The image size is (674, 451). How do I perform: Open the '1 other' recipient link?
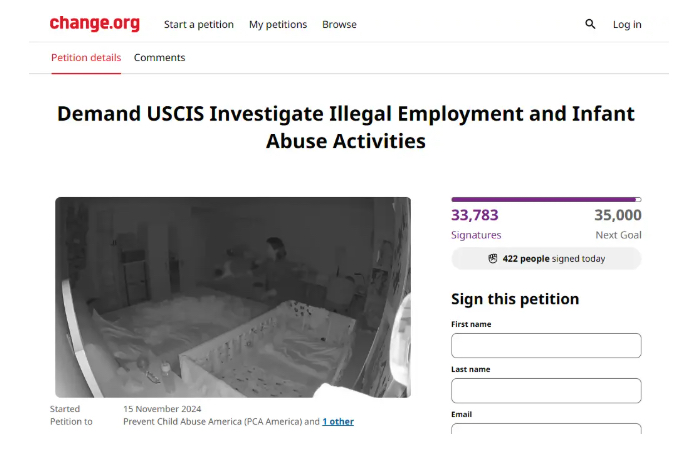[x=338, y=421]
